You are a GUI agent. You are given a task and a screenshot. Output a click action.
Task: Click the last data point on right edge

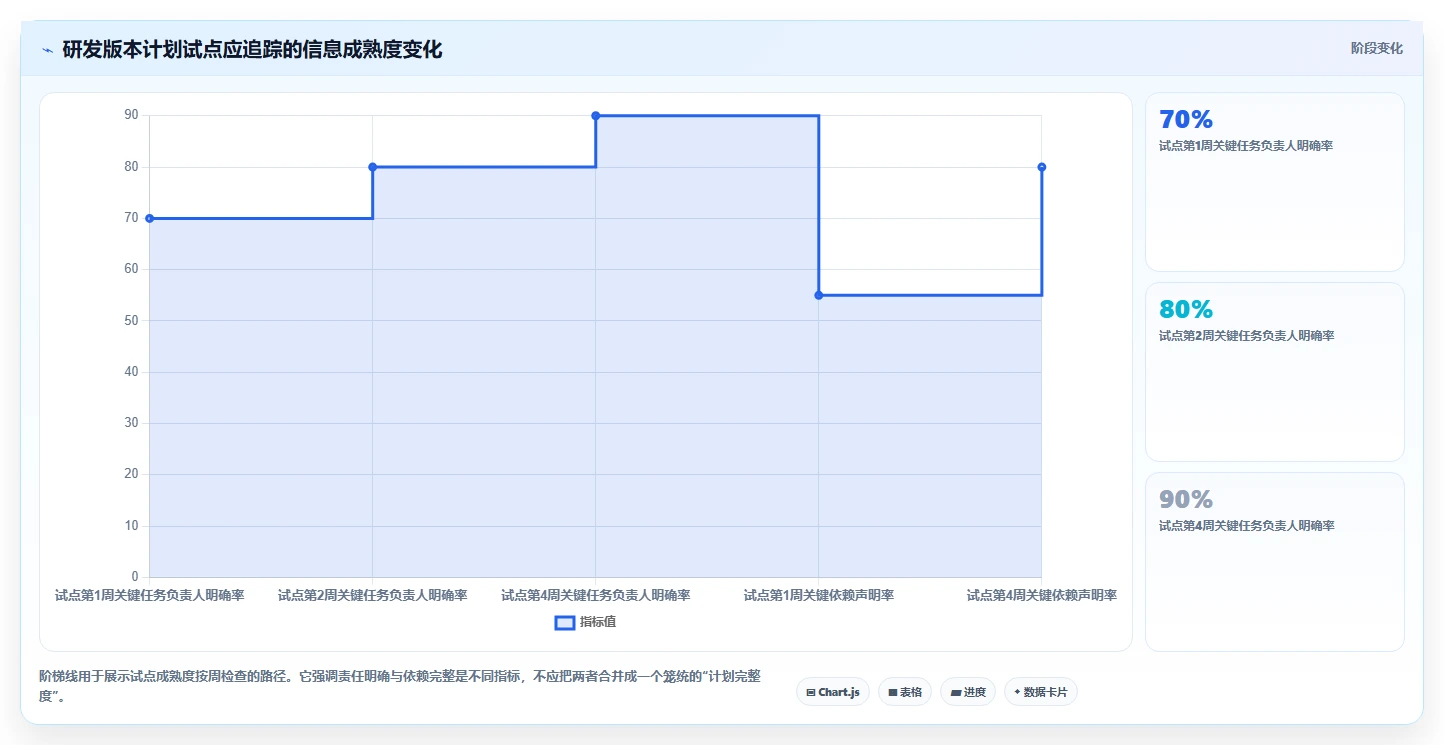1042,167
